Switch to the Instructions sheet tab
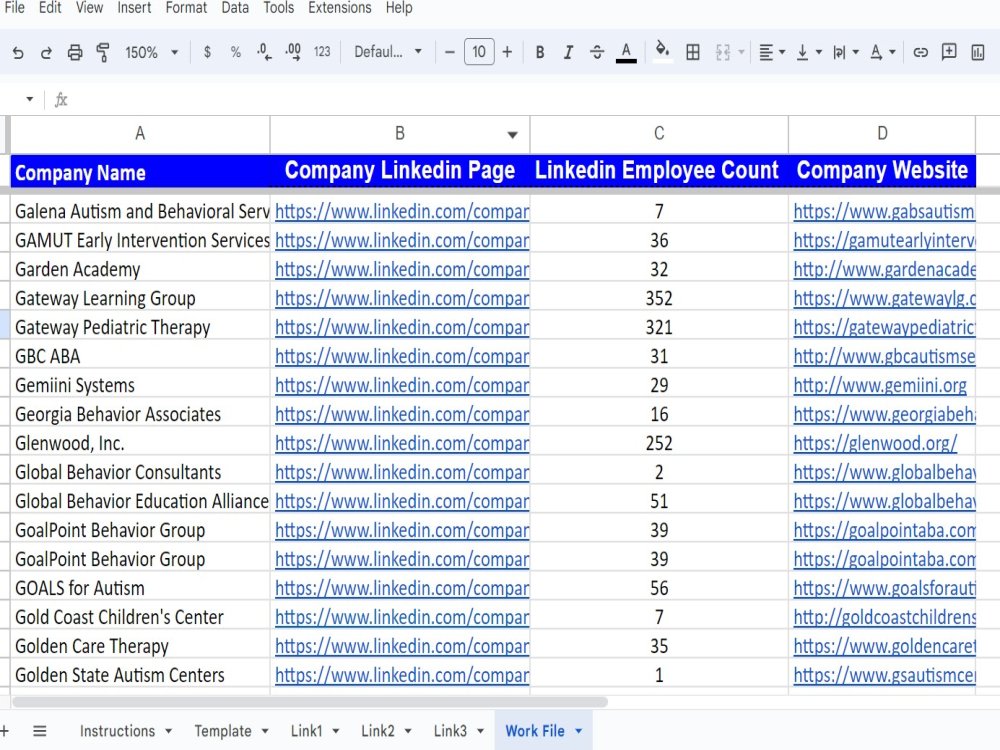This screenshot has width=1000, height=750. pos(116,730)
